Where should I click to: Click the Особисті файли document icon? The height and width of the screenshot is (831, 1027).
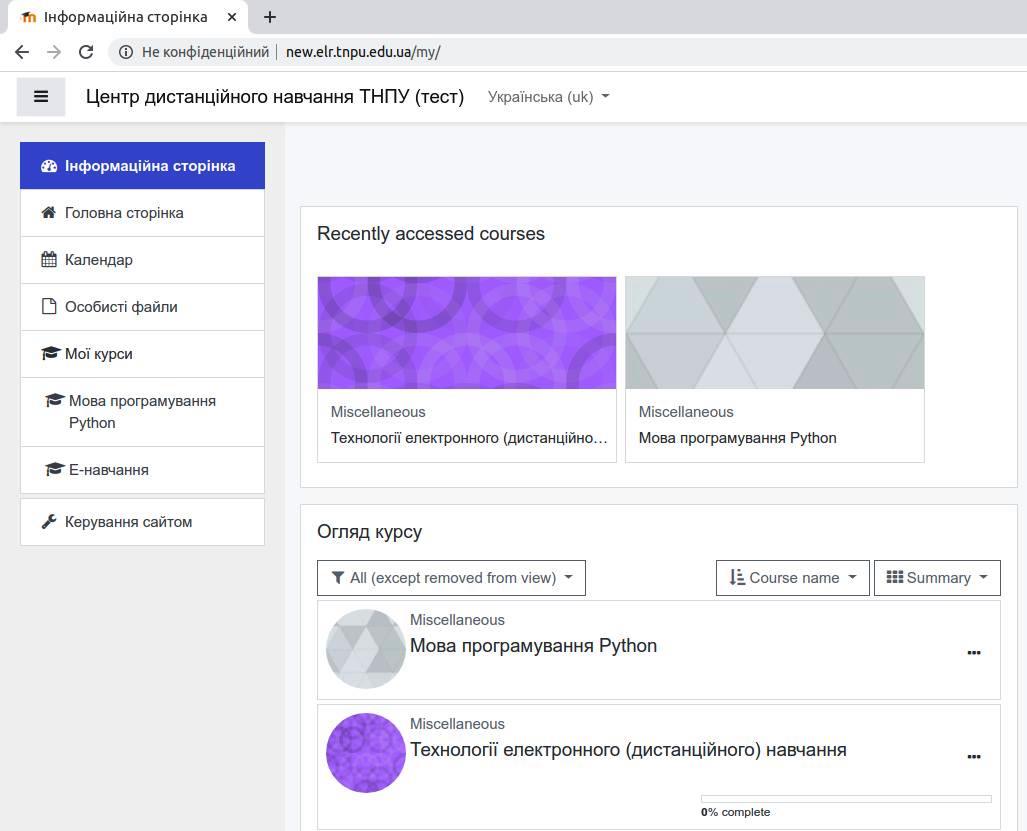[x=48, y=306]
